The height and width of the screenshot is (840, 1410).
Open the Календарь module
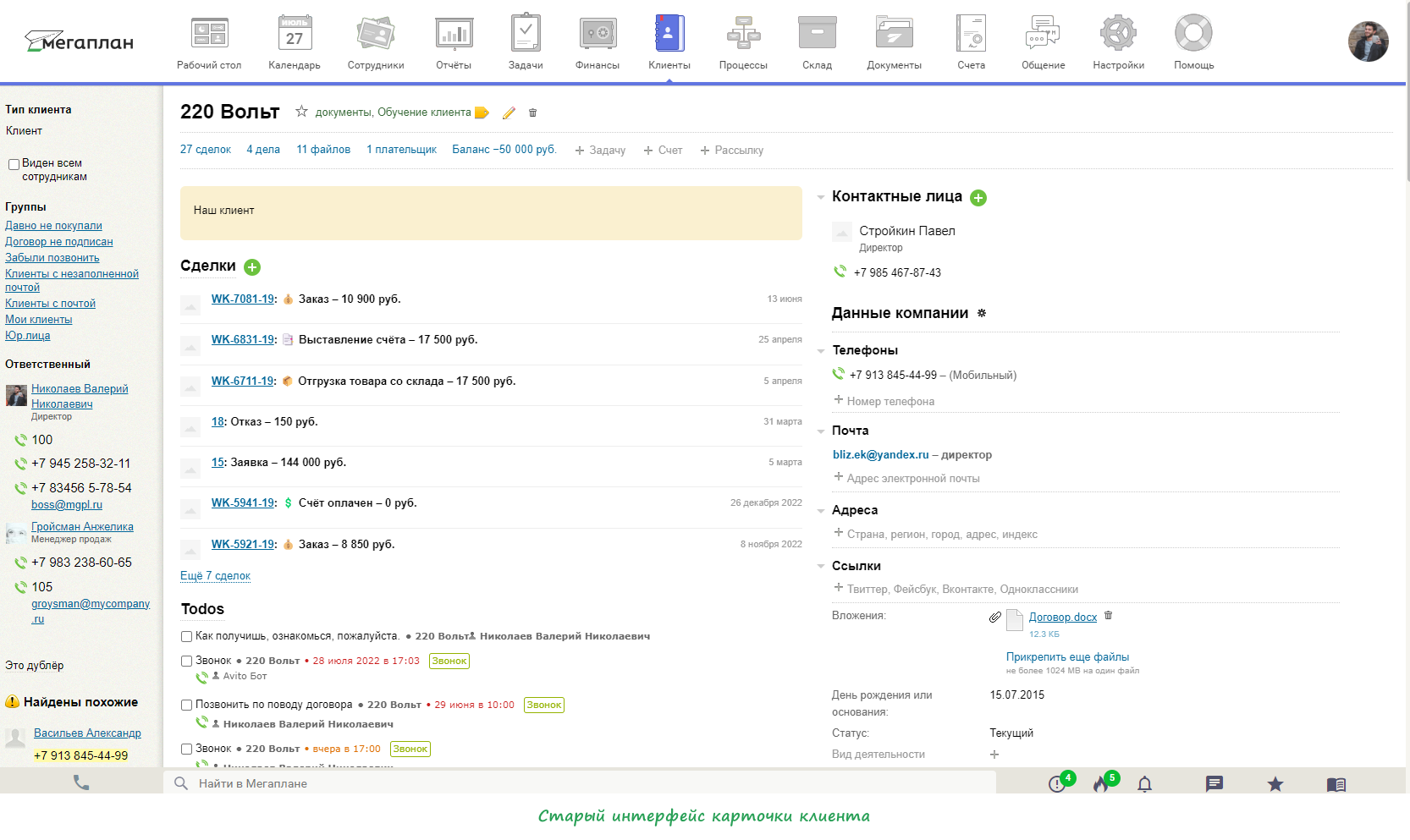[295, 42]
